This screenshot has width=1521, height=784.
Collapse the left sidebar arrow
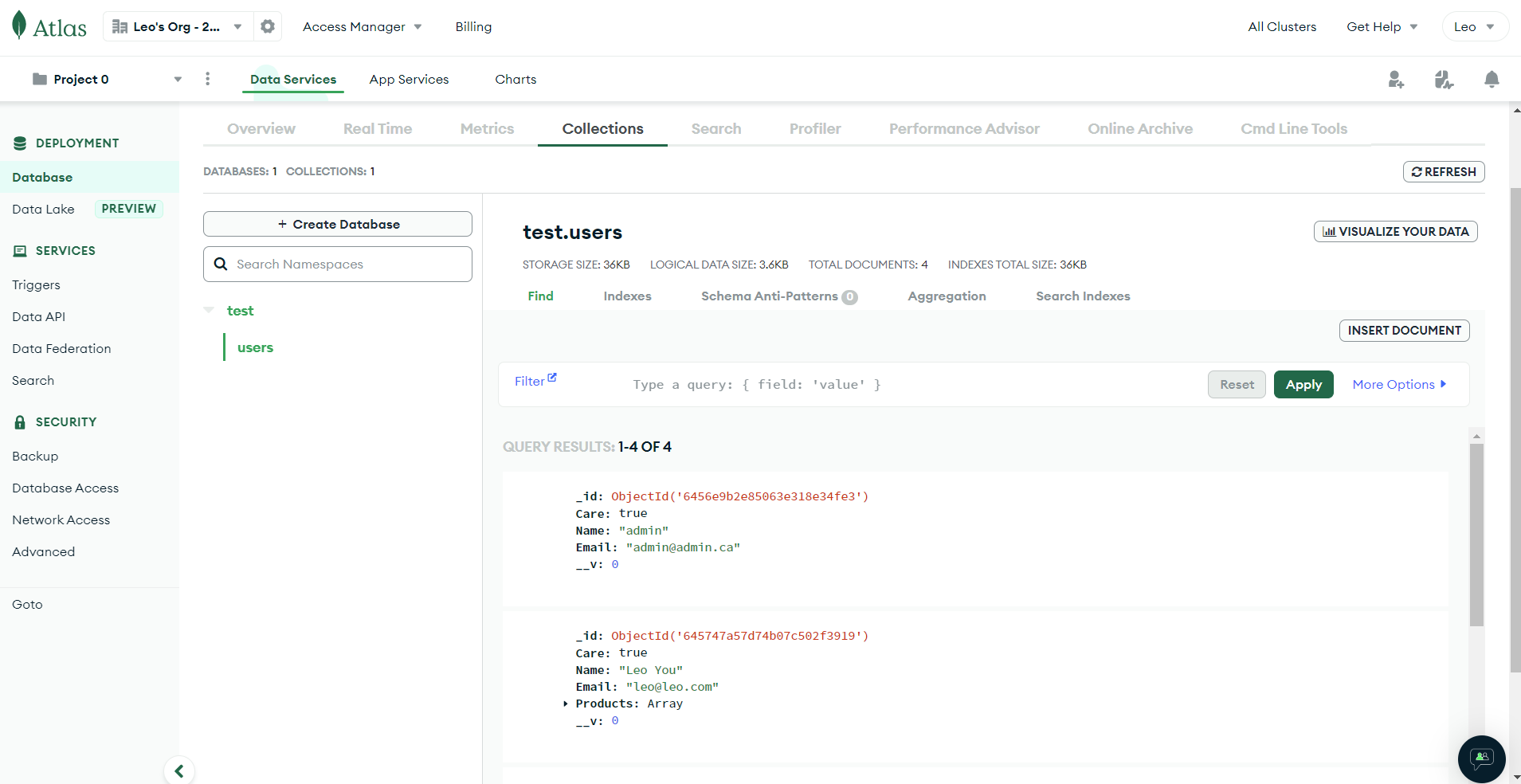(179, 770)
